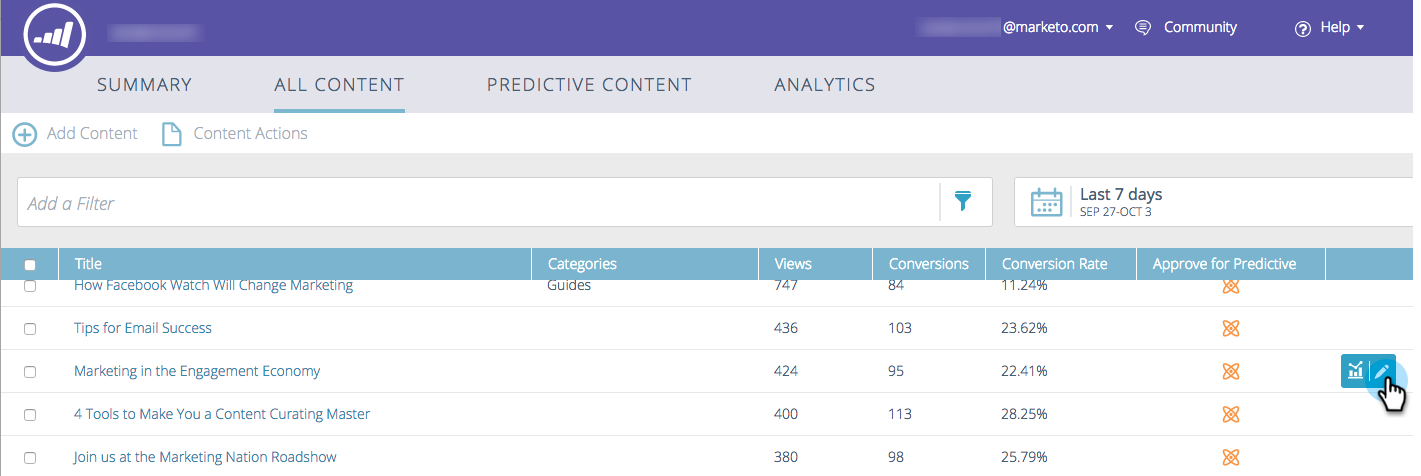The image size is (1421, 476).
Task: Open the calendar date range icon
Action: [1046, 202]
